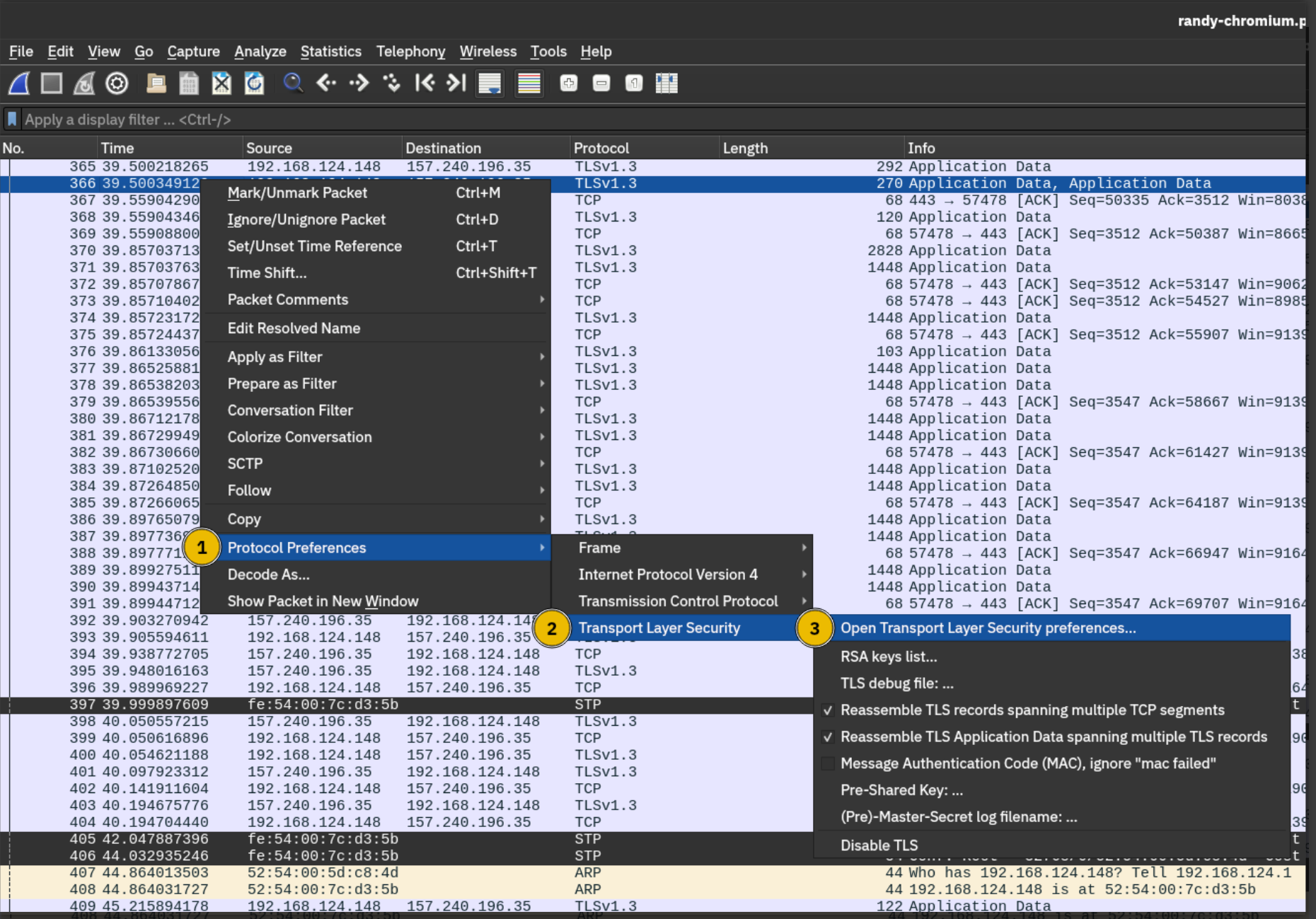Start capture with the blue shark fin icon
Screen dimensions: 1316x919
[19, 83]
